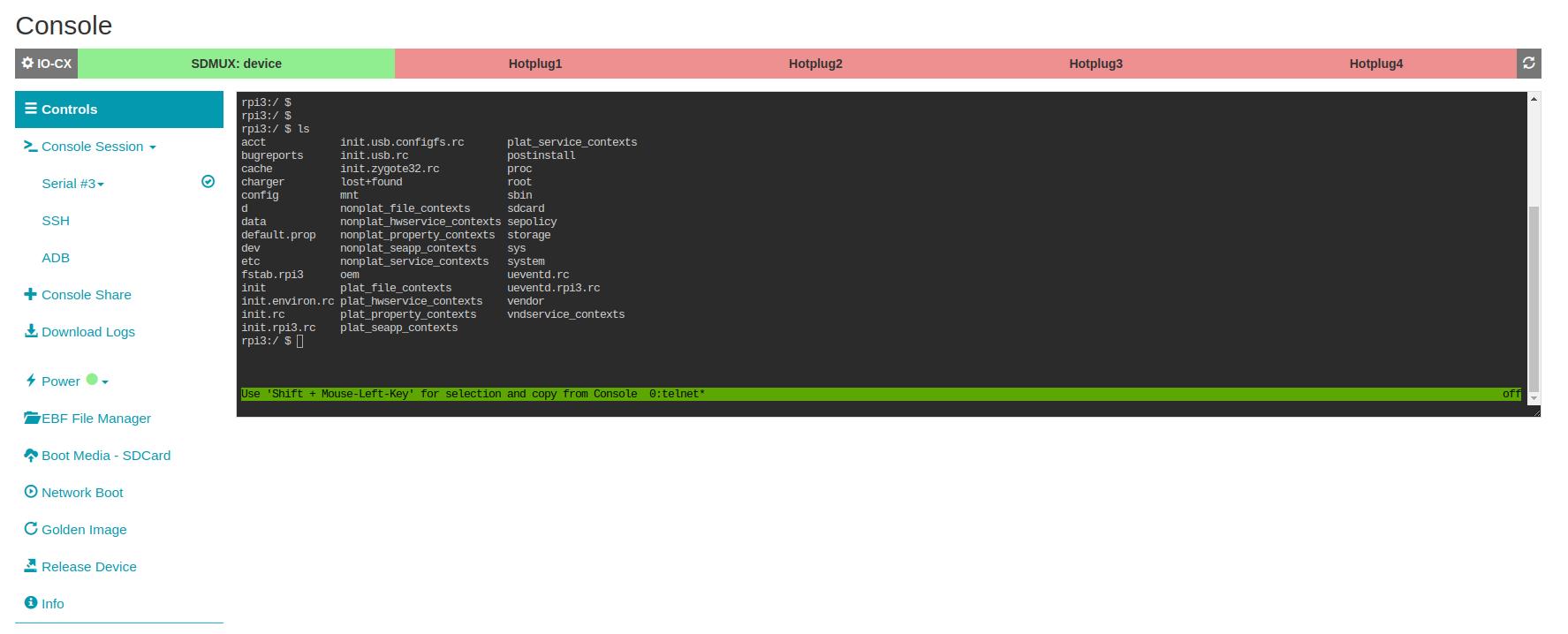Click the Controls hamburger menu icon

(x=31, y=109)
